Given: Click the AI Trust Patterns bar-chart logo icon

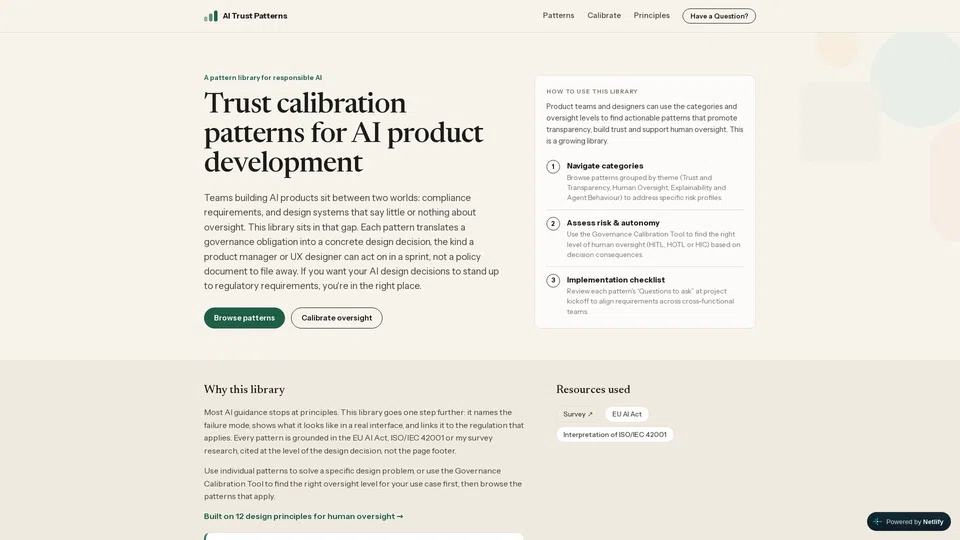Looking at the screenshot, I should (x=211, y=16).
